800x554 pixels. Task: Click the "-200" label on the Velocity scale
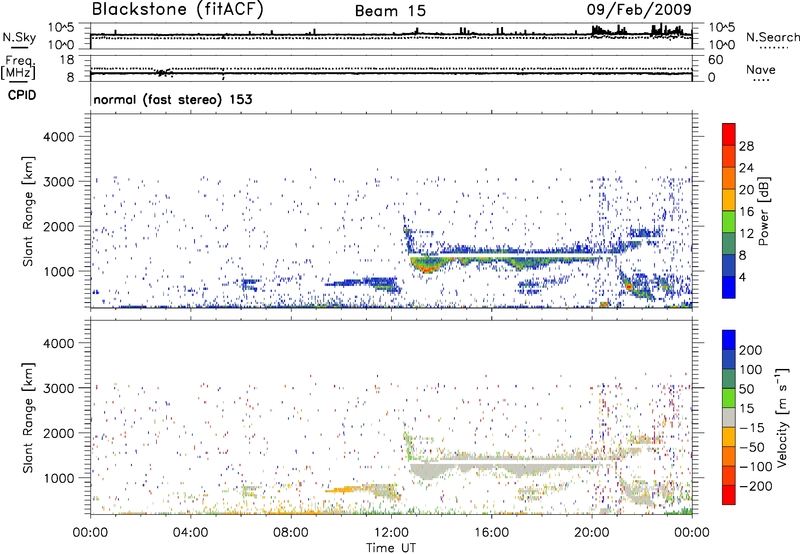point(755,486)
